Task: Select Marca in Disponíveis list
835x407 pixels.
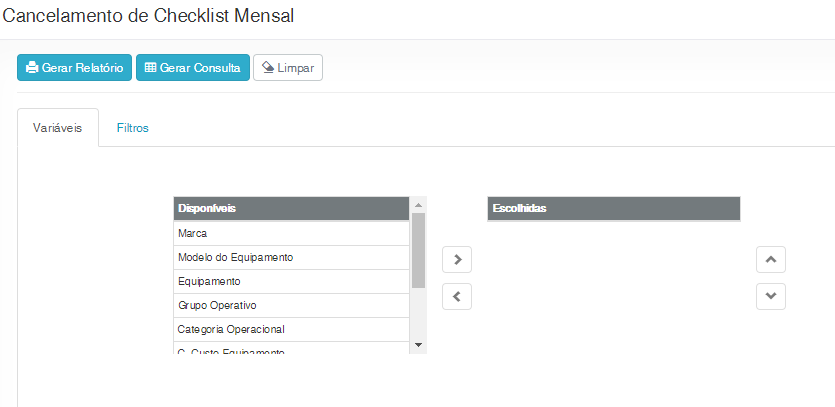Action: click(x=291, y=233)
